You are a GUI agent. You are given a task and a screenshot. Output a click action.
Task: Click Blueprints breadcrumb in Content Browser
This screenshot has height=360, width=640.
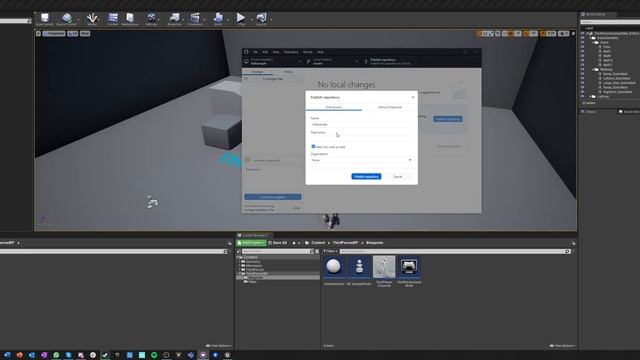pyautogui.click(x=375, y=243)
